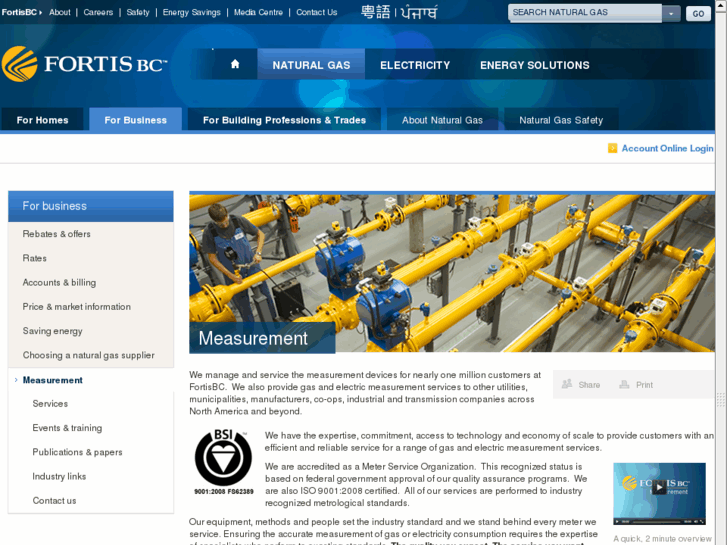The height and width of the screenshot is (545, 727).
Task: Click the yellow arrow icon beside Account Online Login
Action: (612, 148)
